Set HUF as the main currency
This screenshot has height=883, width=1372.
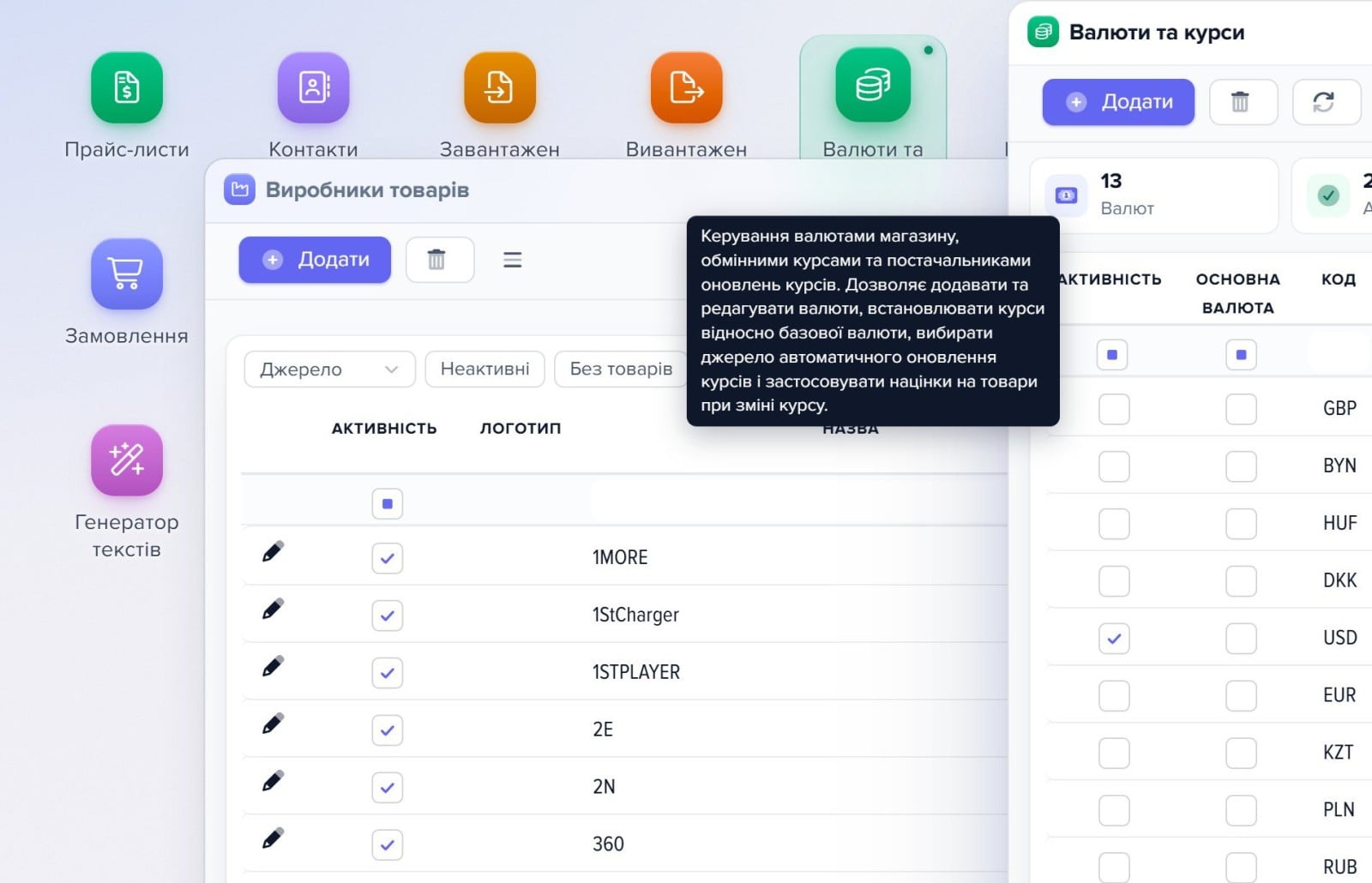pyautogui.click(x=1241, y=524)
